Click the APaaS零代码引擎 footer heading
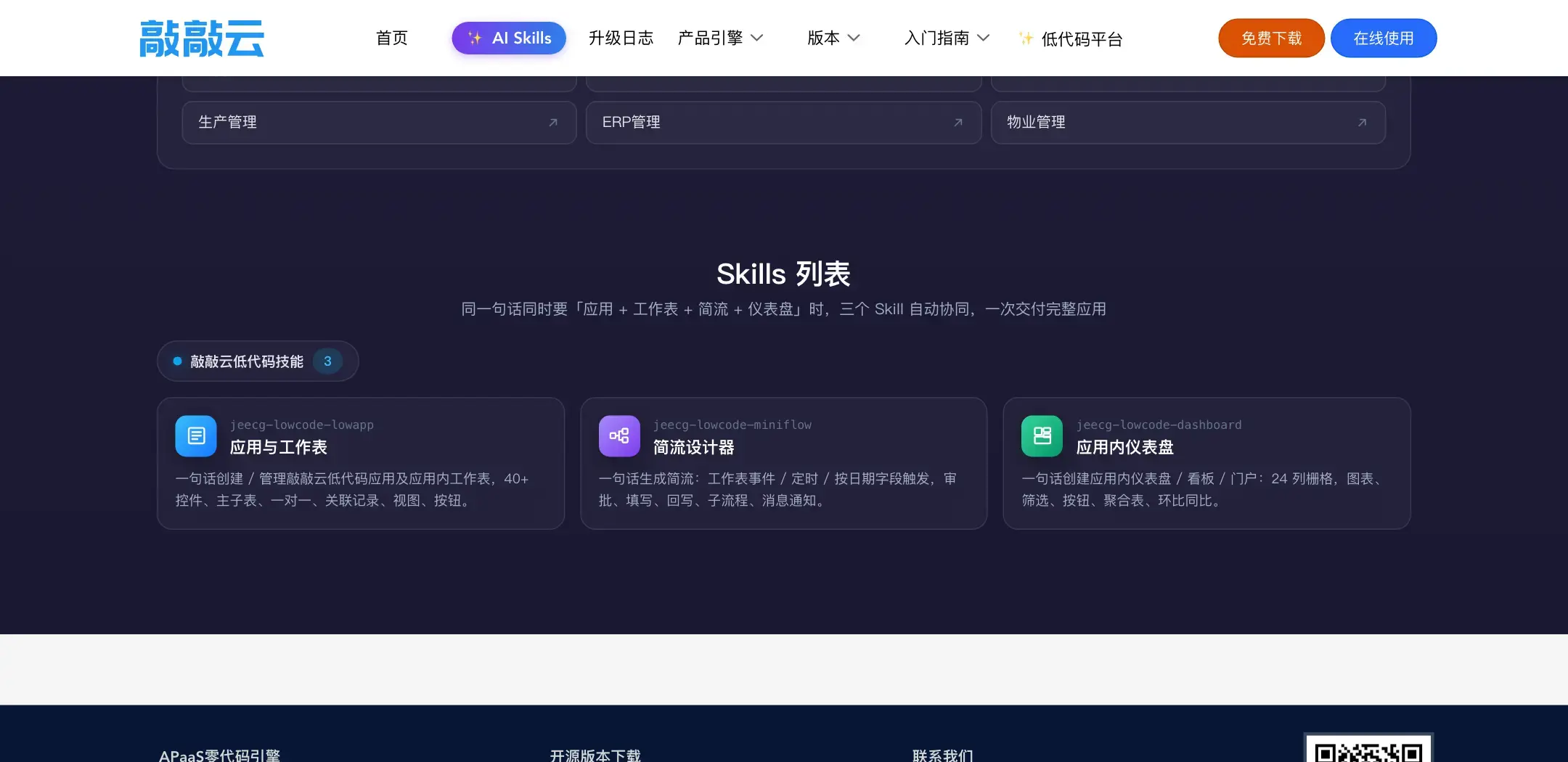 point(220,755)
